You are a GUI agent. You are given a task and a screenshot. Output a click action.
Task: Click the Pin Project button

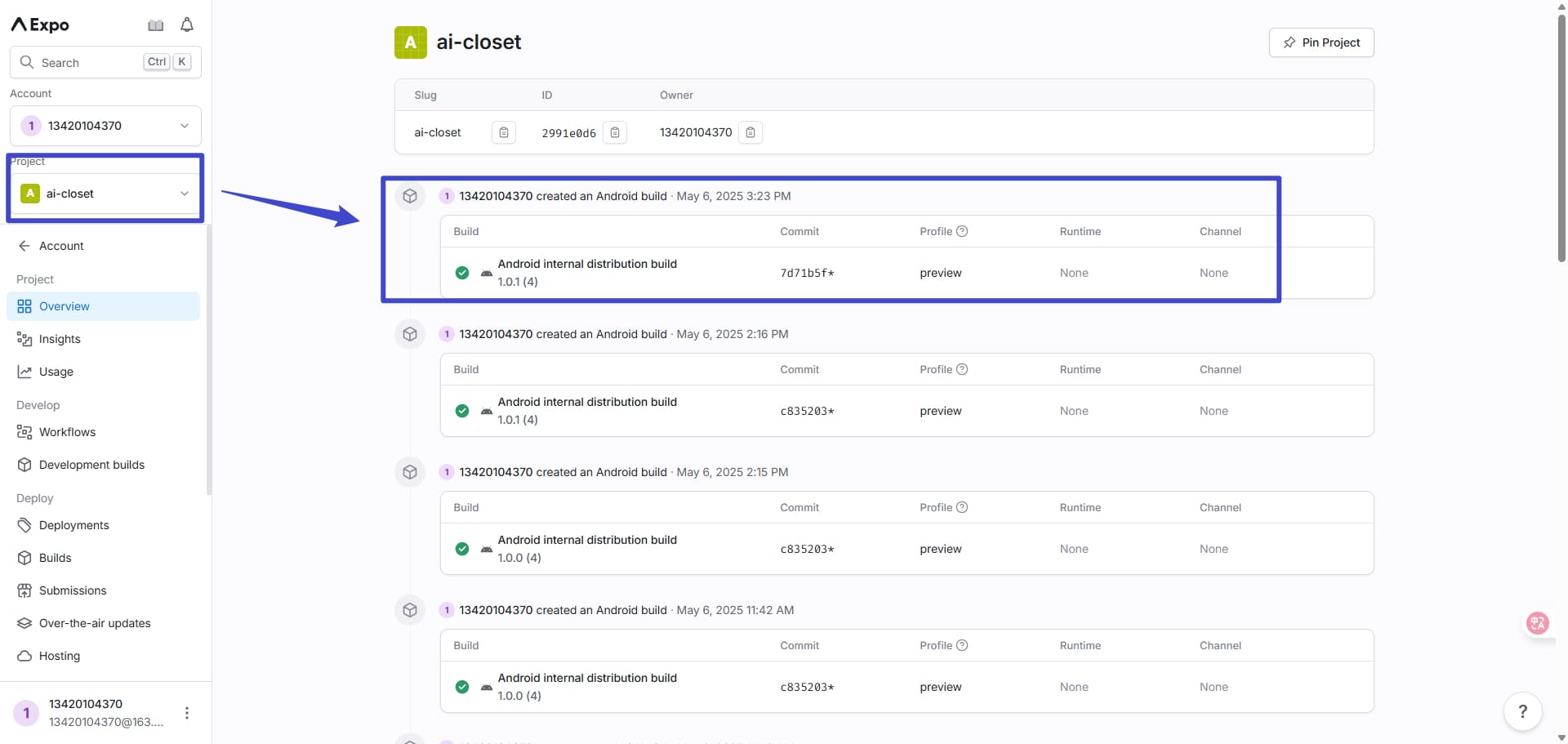tap(1321, 42)
